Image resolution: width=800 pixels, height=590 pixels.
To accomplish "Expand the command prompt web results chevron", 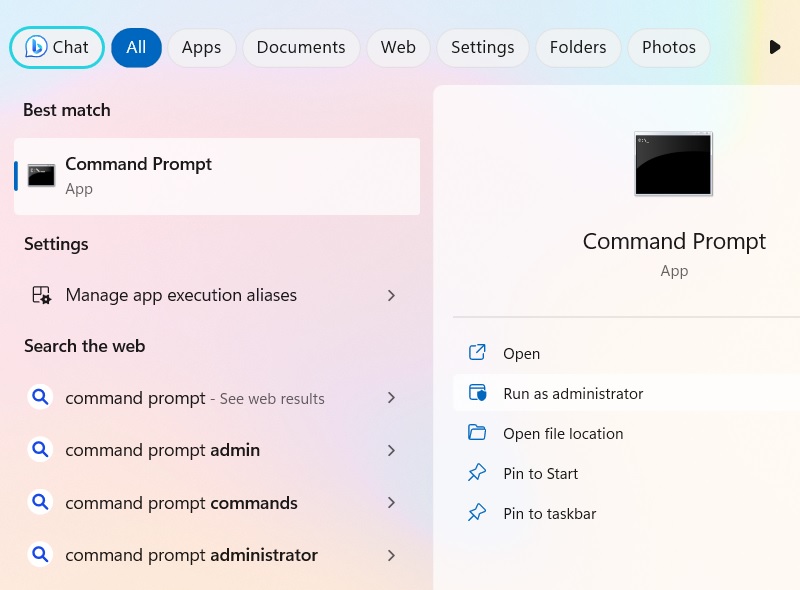I will click(x=391, y=398).
